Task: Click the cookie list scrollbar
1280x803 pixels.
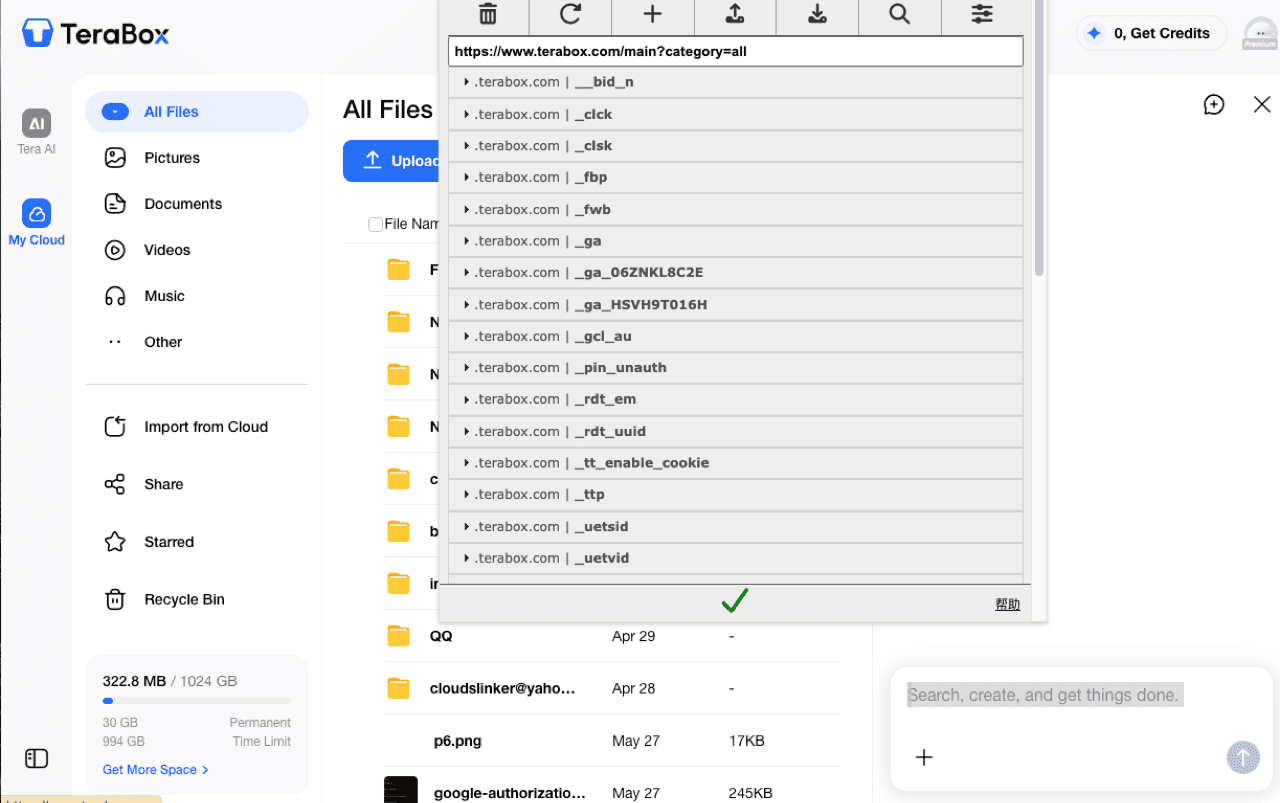Action: pos(1039,138)
